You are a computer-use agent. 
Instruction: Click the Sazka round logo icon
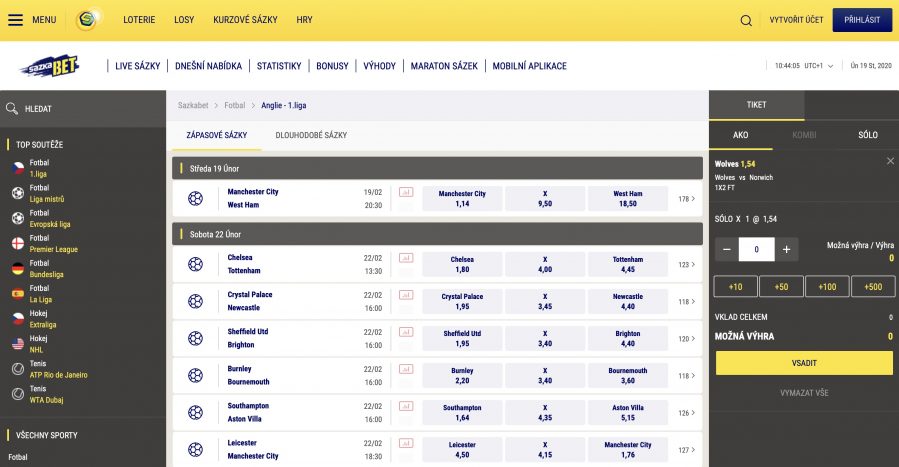click(x=89, y=20)
